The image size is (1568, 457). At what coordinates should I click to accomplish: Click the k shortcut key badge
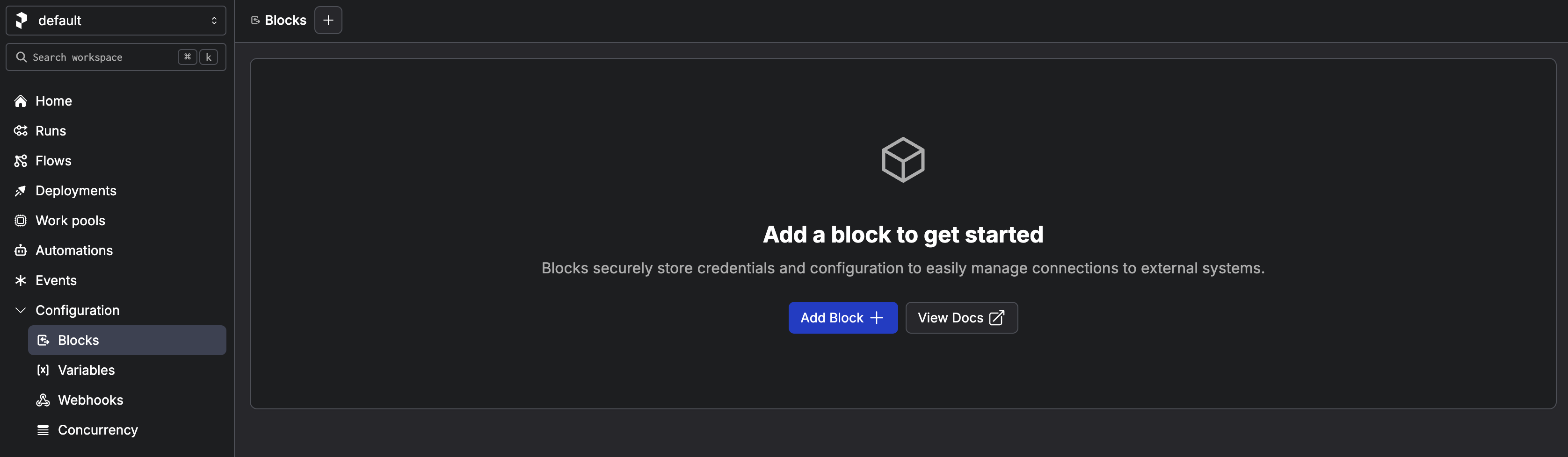coord(209,57)
